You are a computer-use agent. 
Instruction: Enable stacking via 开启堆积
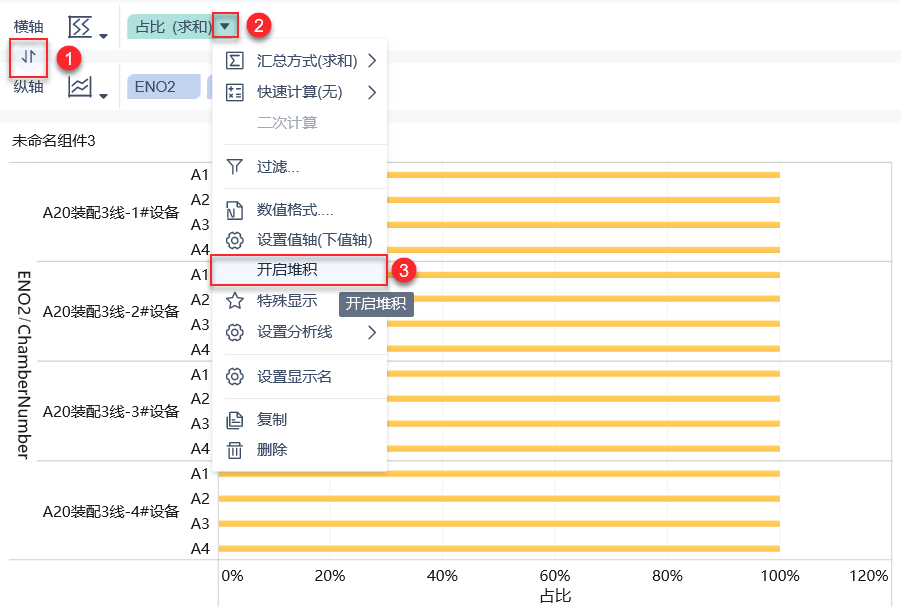click(x=299, y=270)
